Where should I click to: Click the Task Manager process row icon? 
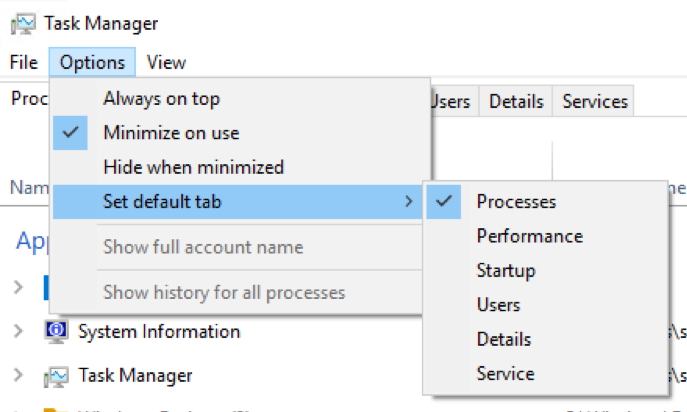pos(56,376)
